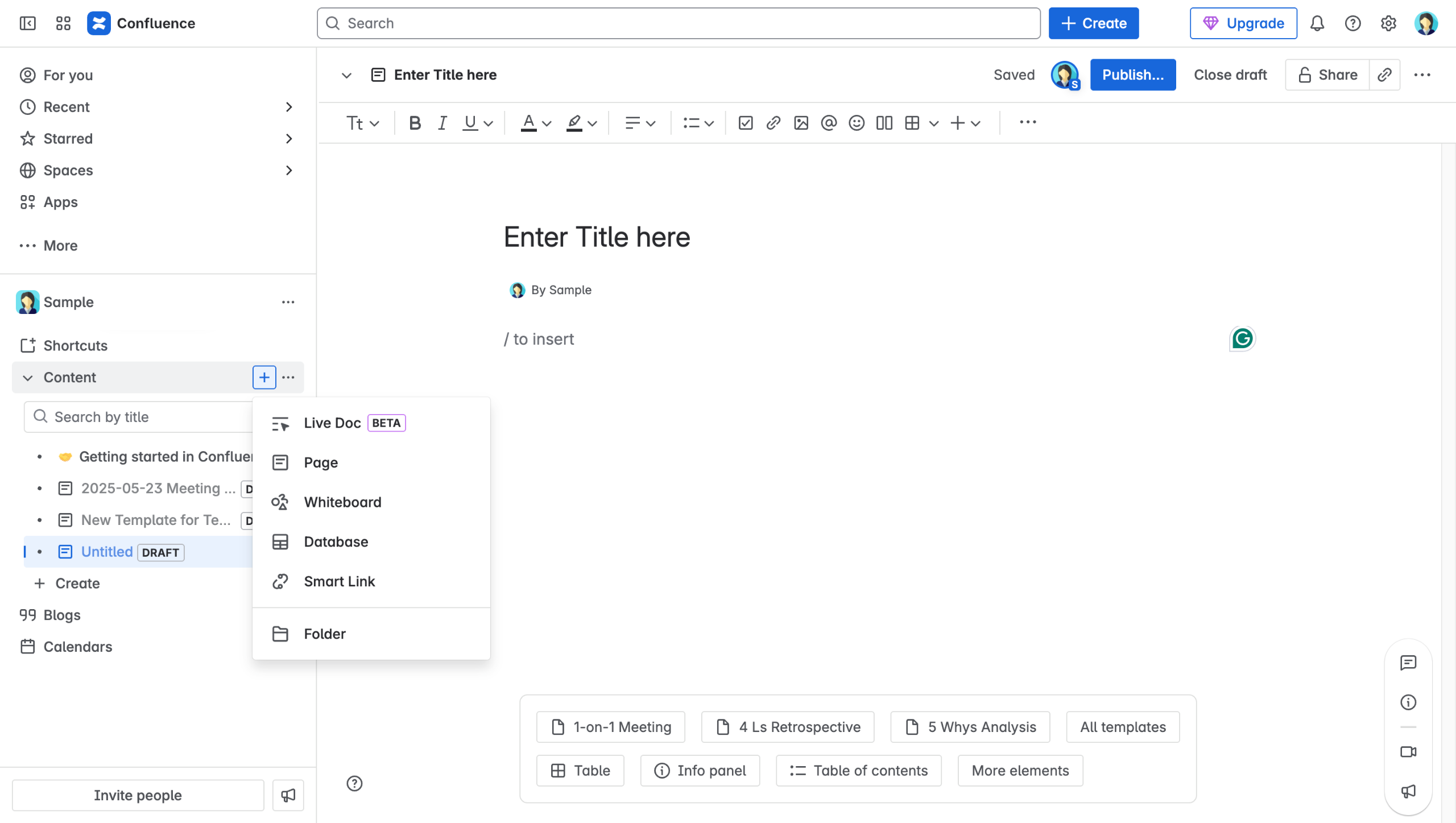Insert a two-column layout from toolbar
1456x823 pixels.
tap(884, 123)
